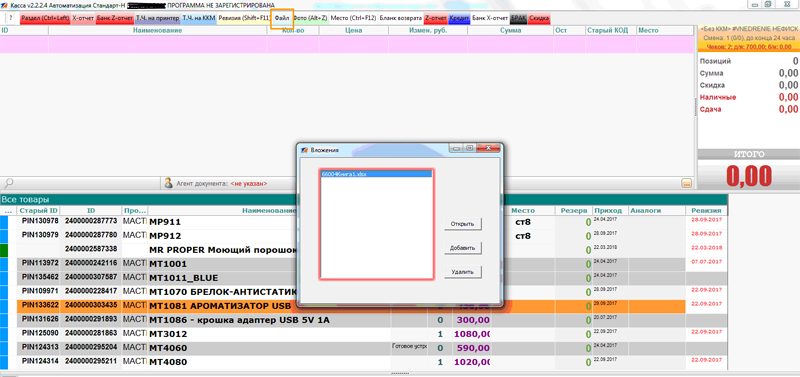Click the Открыть button in attachments dialog
This screenshot has width=800, height=377.
[463, 223]
